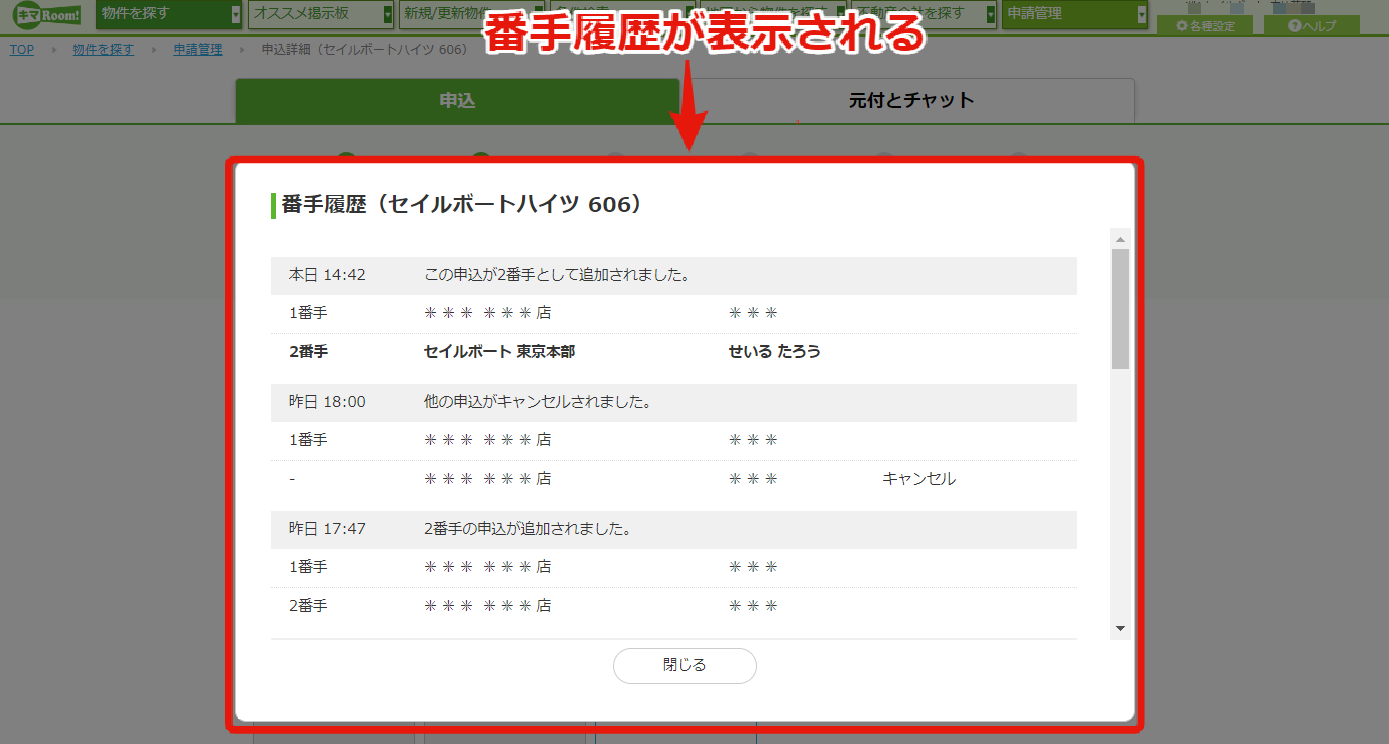
Task: Click the キャンセル status row entry
Action: (x=673, y=479)
